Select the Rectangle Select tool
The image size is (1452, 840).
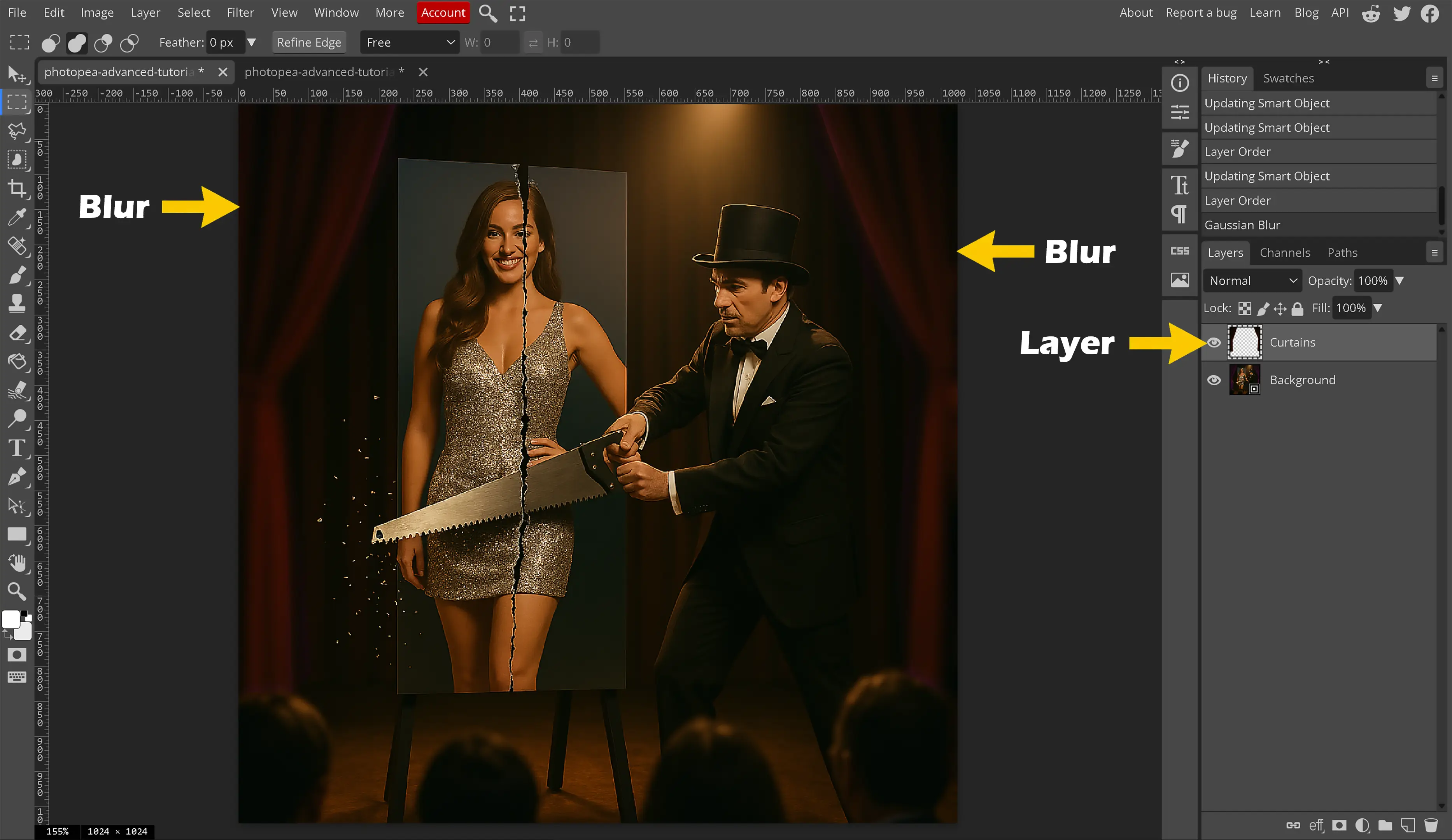[17, 103]
